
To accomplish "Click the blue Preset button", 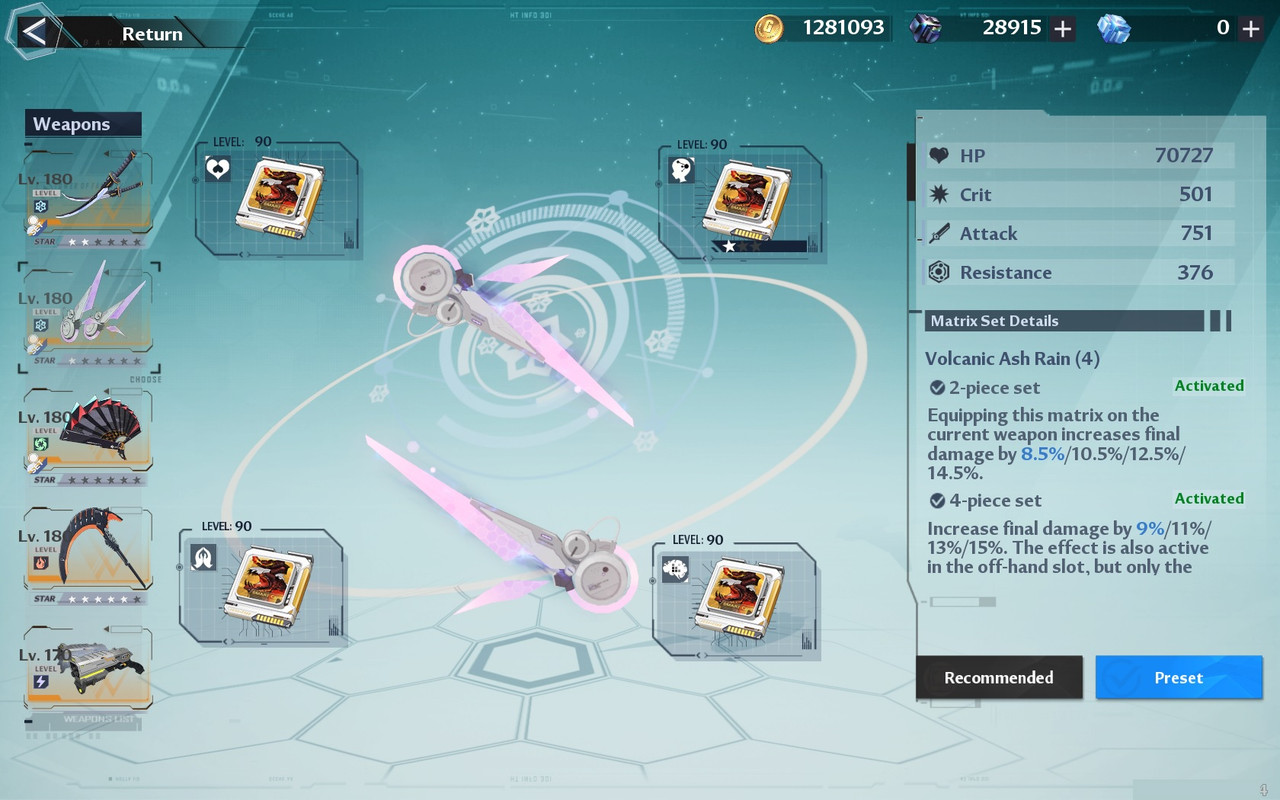I will click(x=1179, y=677).
